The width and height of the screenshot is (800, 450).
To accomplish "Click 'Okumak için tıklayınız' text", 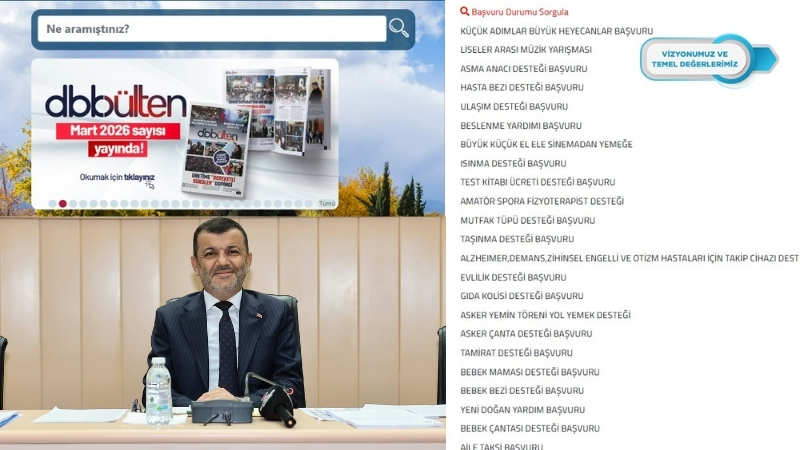I will click(x=117, y=178).
